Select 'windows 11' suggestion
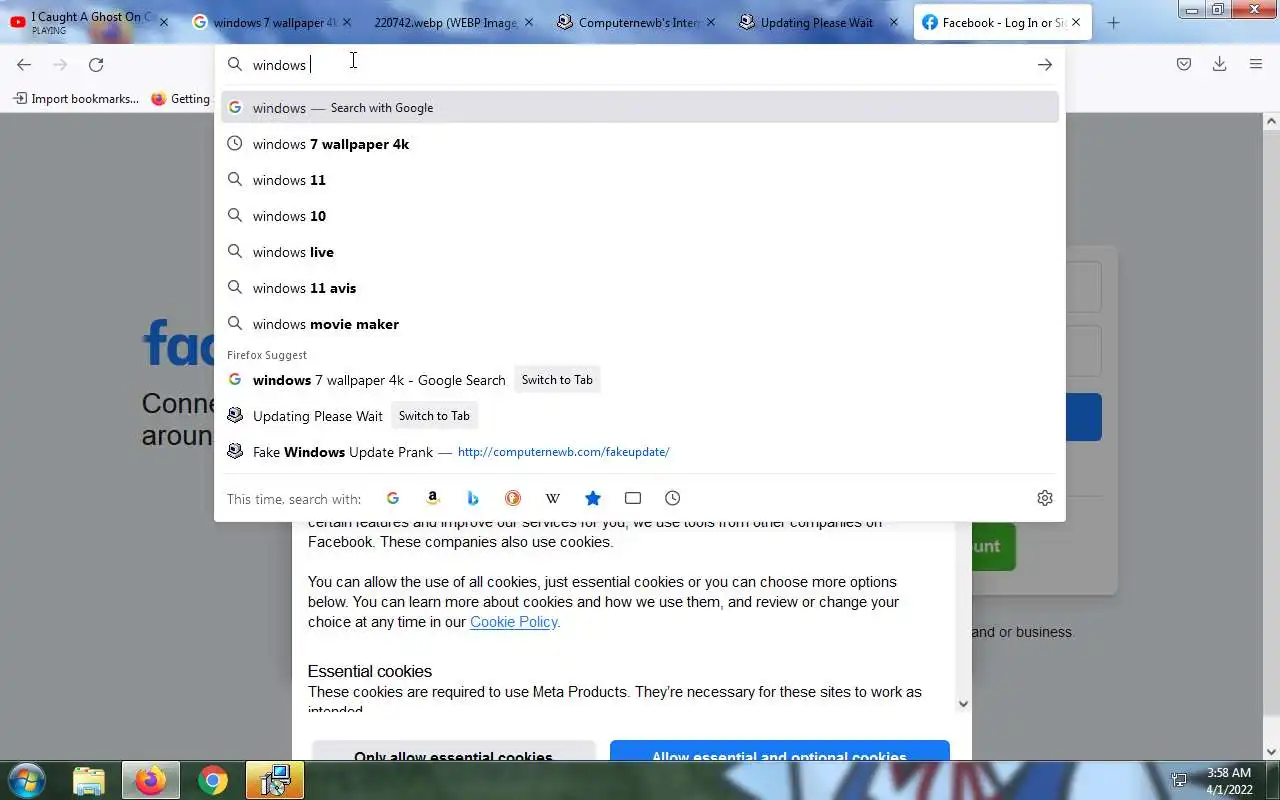This screenshot has height=800, width=1280. (640, 180)
